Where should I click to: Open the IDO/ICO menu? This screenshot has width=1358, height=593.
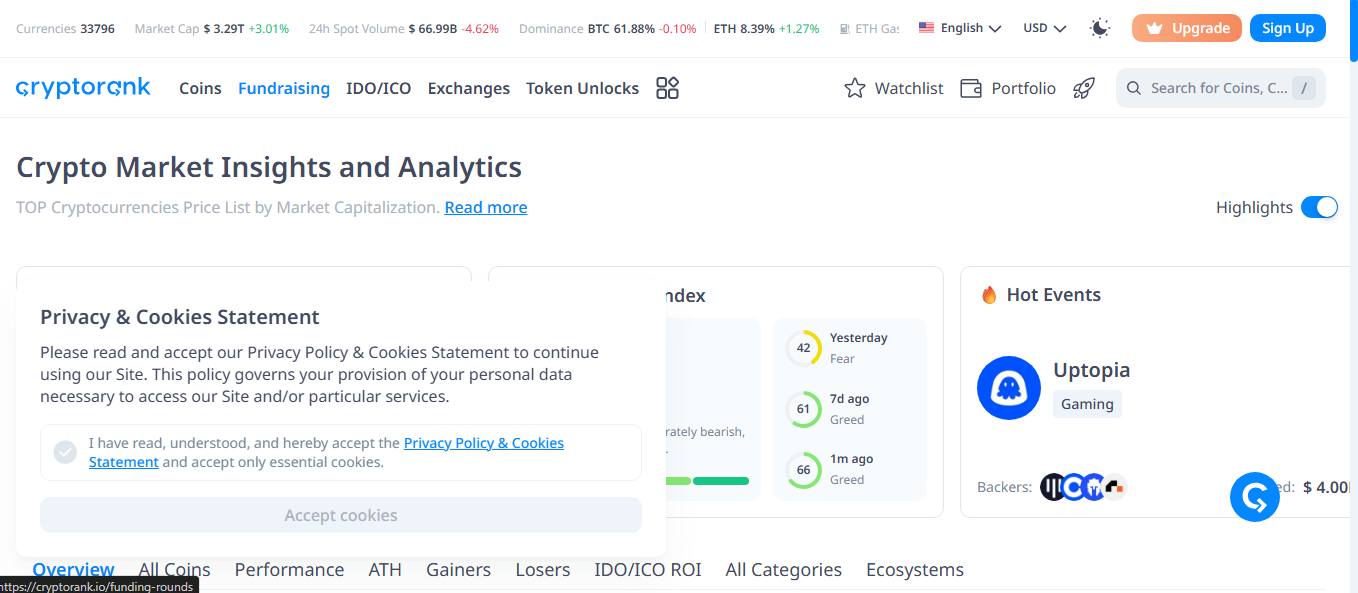click(379, 88)
